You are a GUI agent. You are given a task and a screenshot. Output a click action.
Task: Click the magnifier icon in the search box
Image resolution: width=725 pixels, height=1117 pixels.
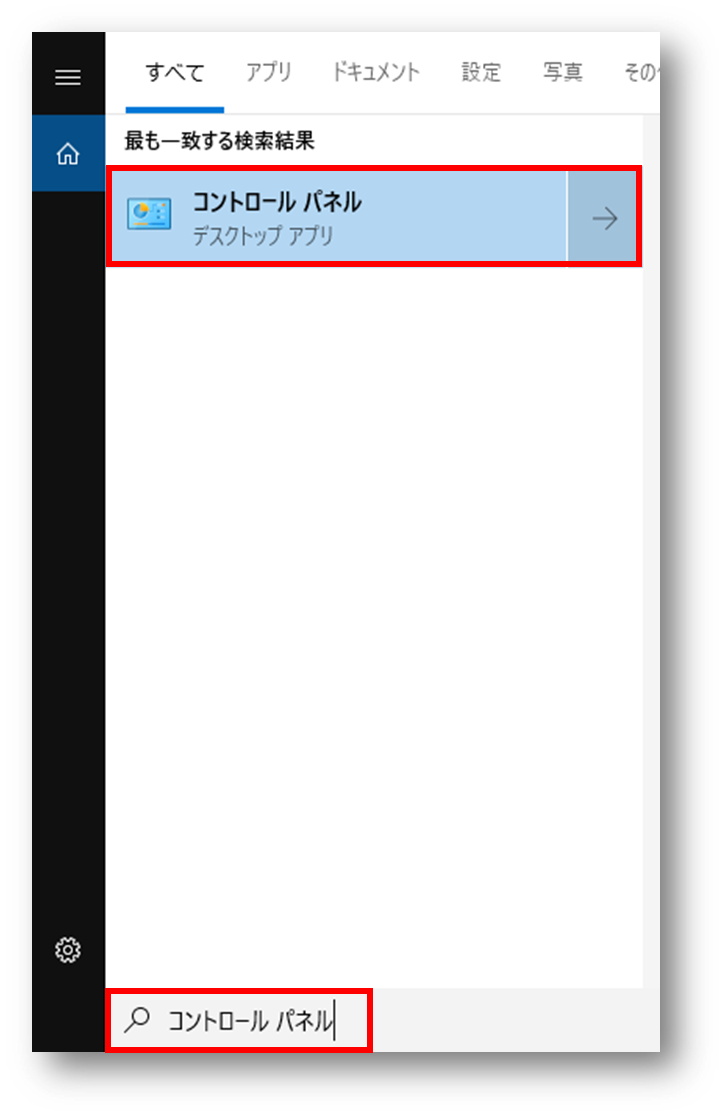pos(137,1020)
